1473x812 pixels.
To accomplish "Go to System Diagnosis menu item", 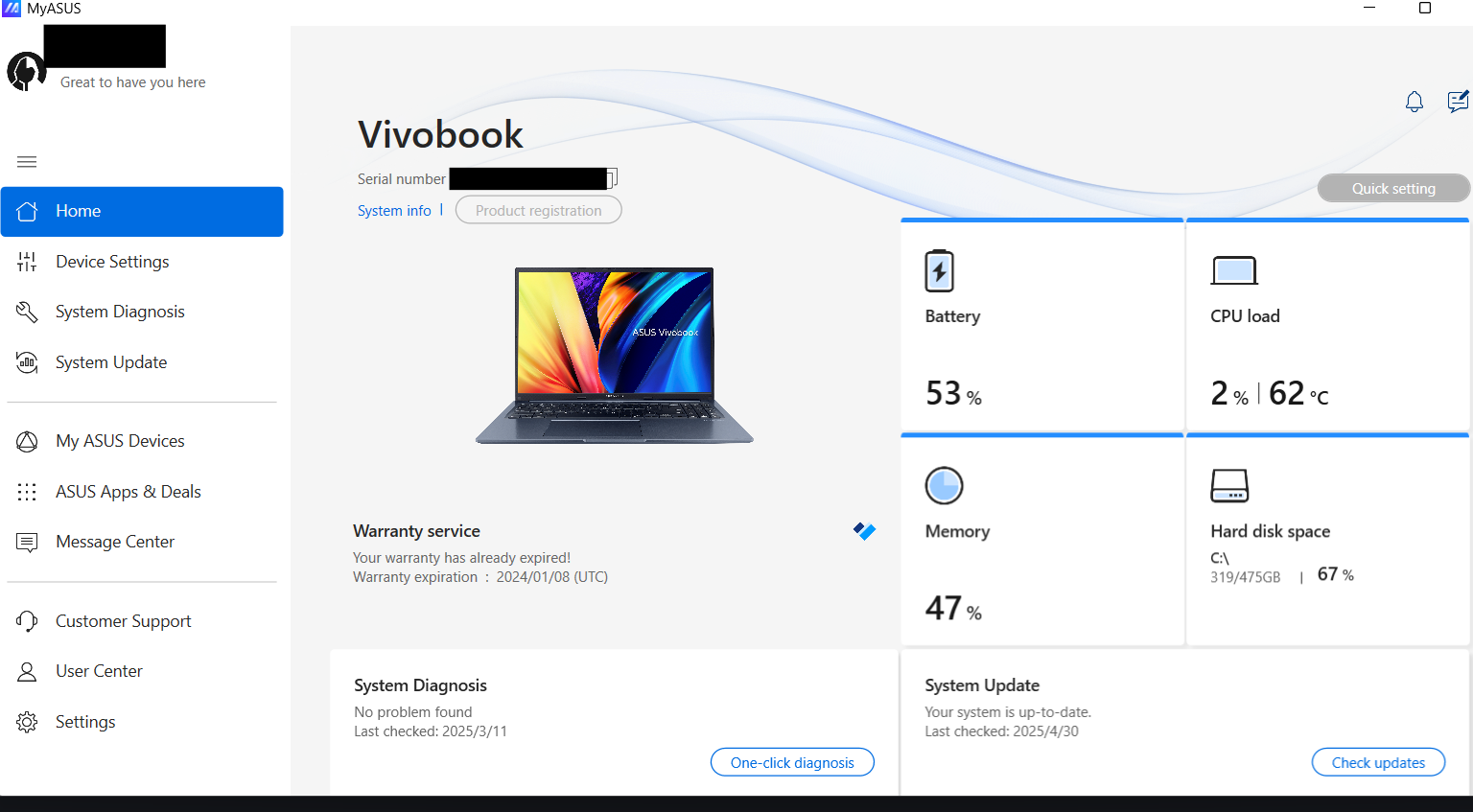I will (142, 312).
